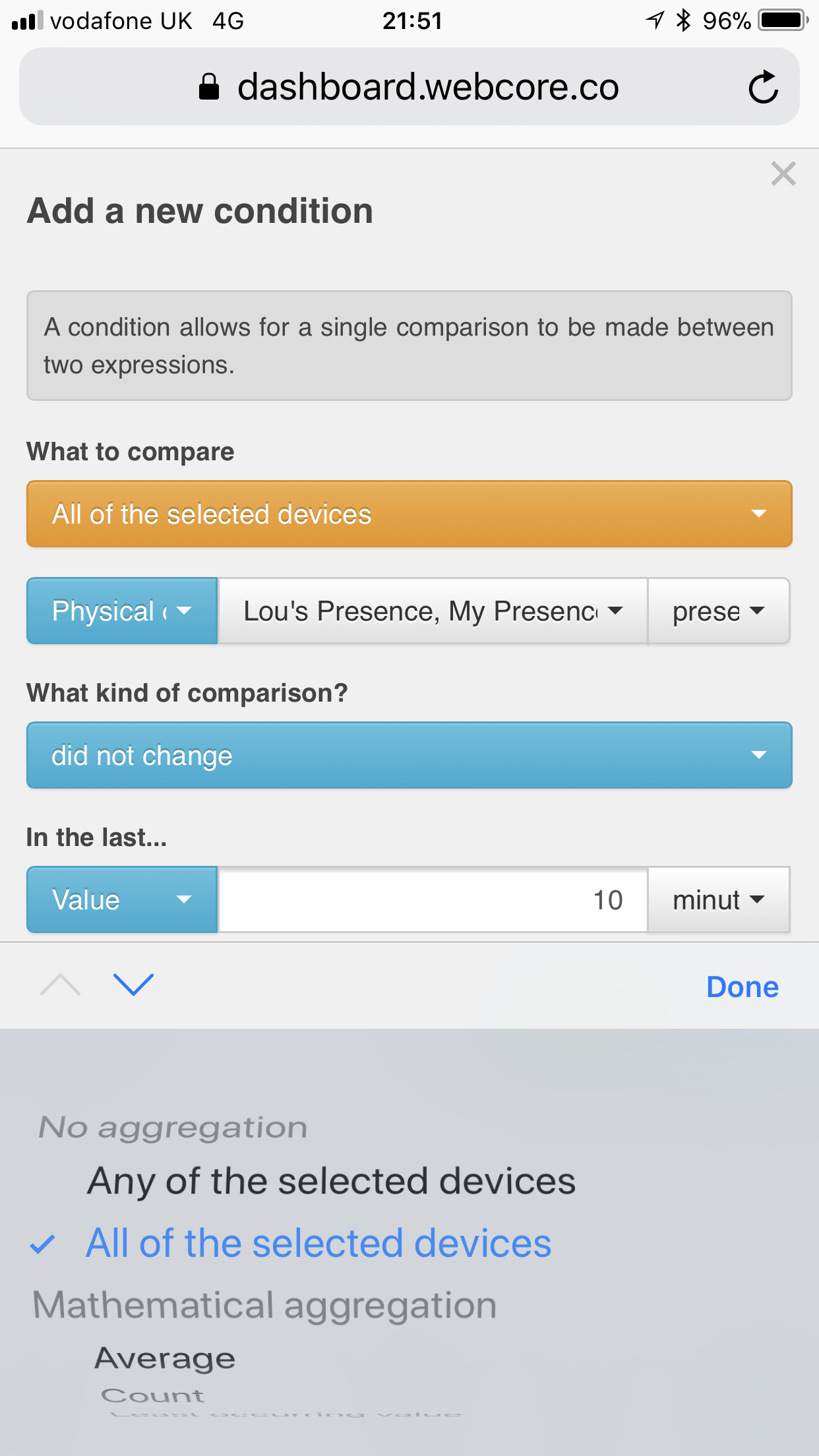Tap the battery indicator icon

click(x=783, y=20)
